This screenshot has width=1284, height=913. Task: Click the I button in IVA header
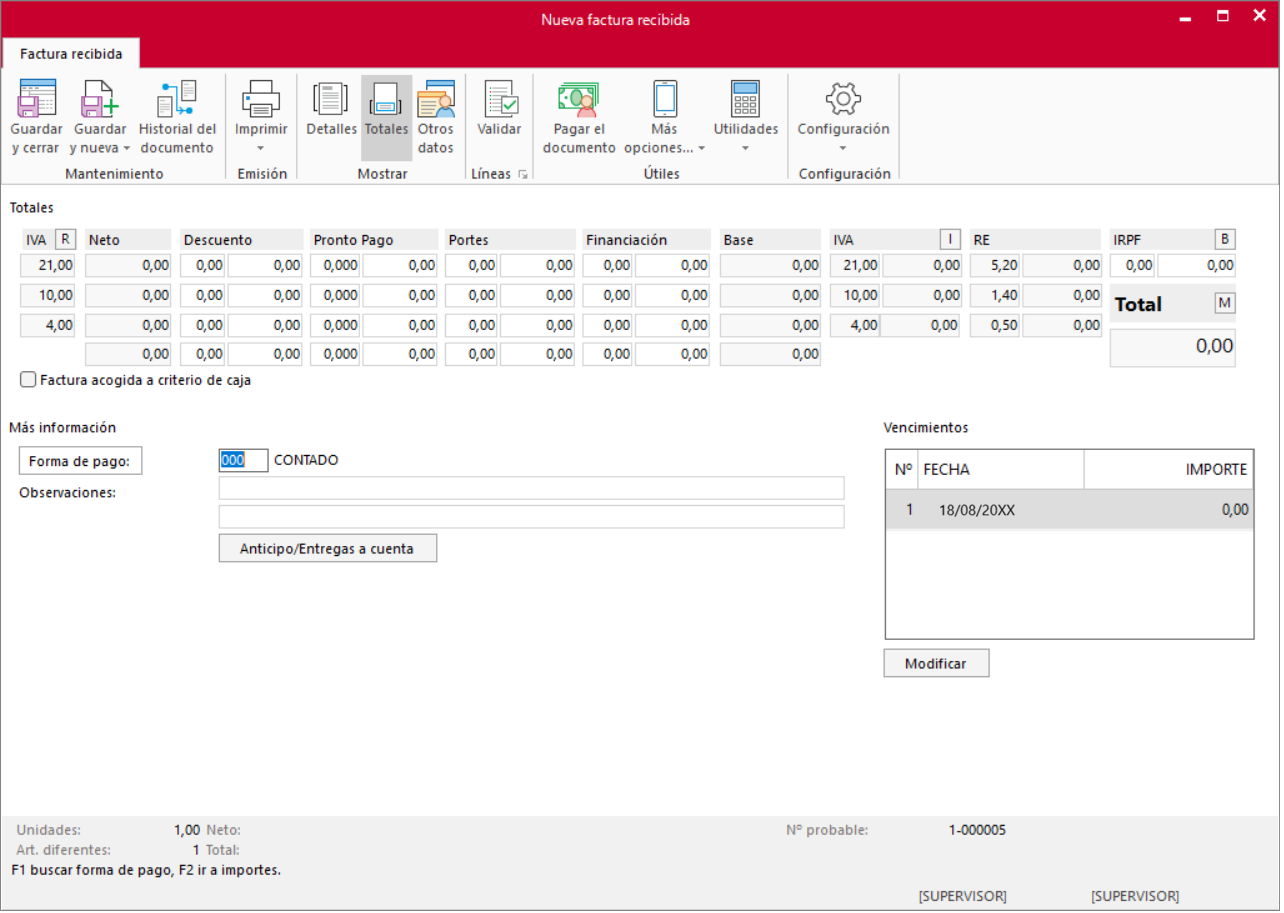pyautogui.click(x=950, y=239)
